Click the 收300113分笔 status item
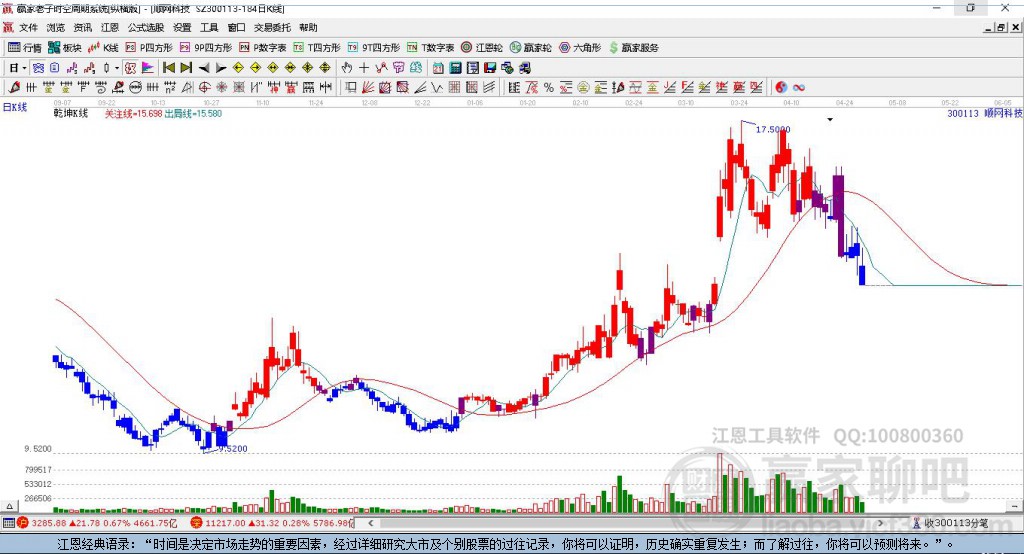This screenshot has height=554, width=1024. click(x=950, y=523)
